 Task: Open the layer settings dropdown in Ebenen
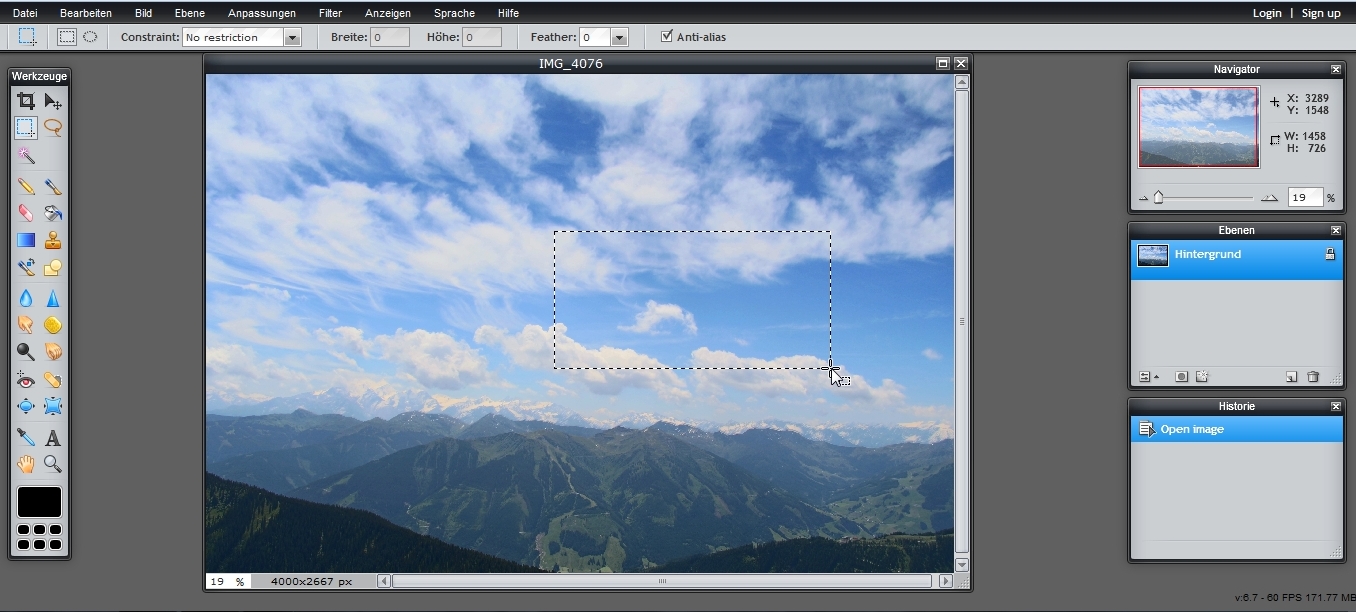[1148, 377]
